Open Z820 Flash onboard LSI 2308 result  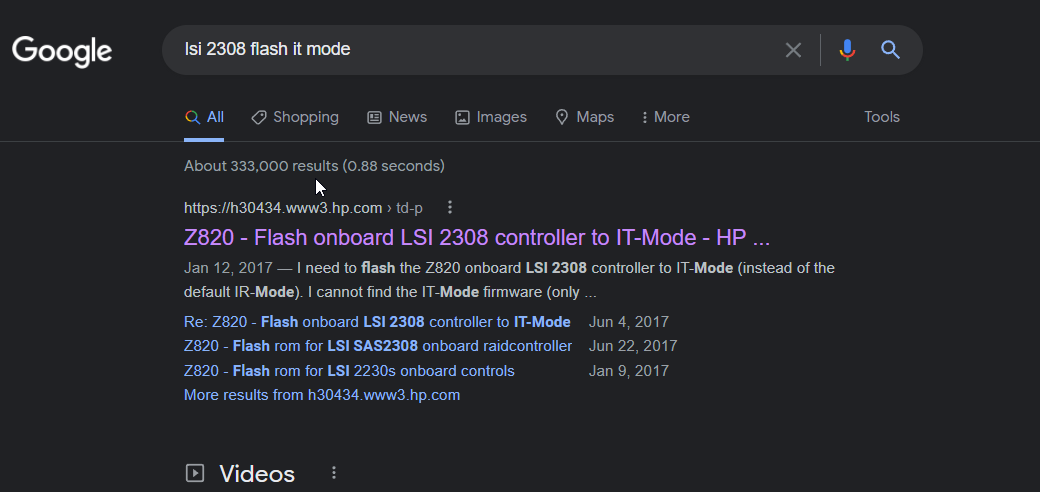point(477,237)
